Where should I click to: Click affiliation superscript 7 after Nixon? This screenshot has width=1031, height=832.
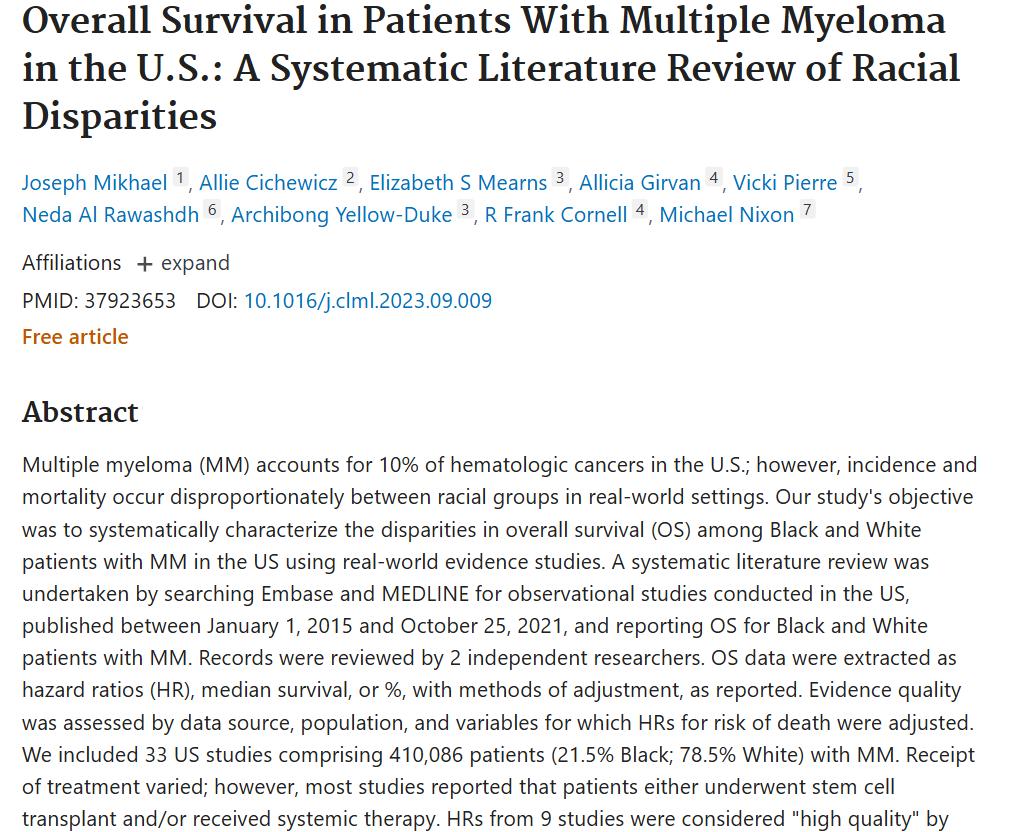click(x=807, y=210)
